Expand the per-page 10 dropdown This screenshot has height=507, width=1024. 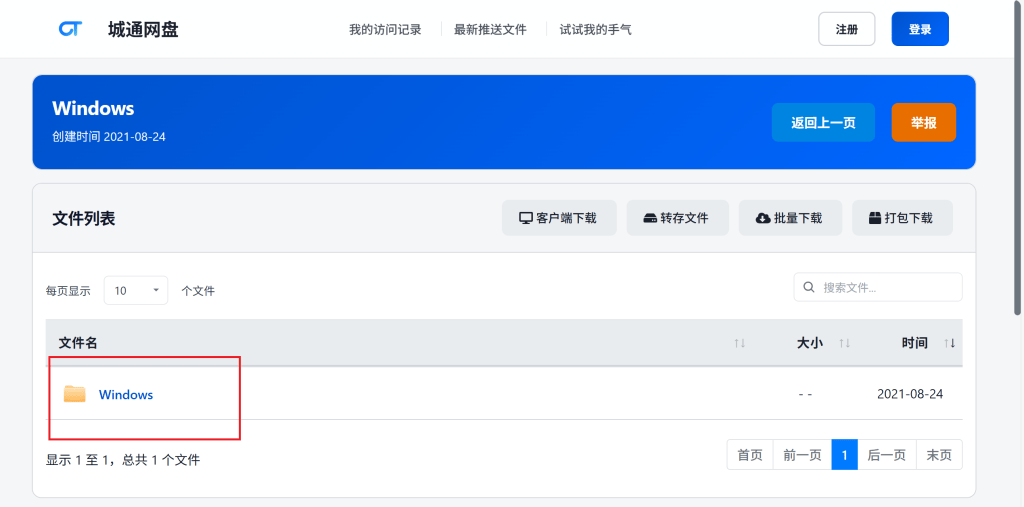(136, 291)
